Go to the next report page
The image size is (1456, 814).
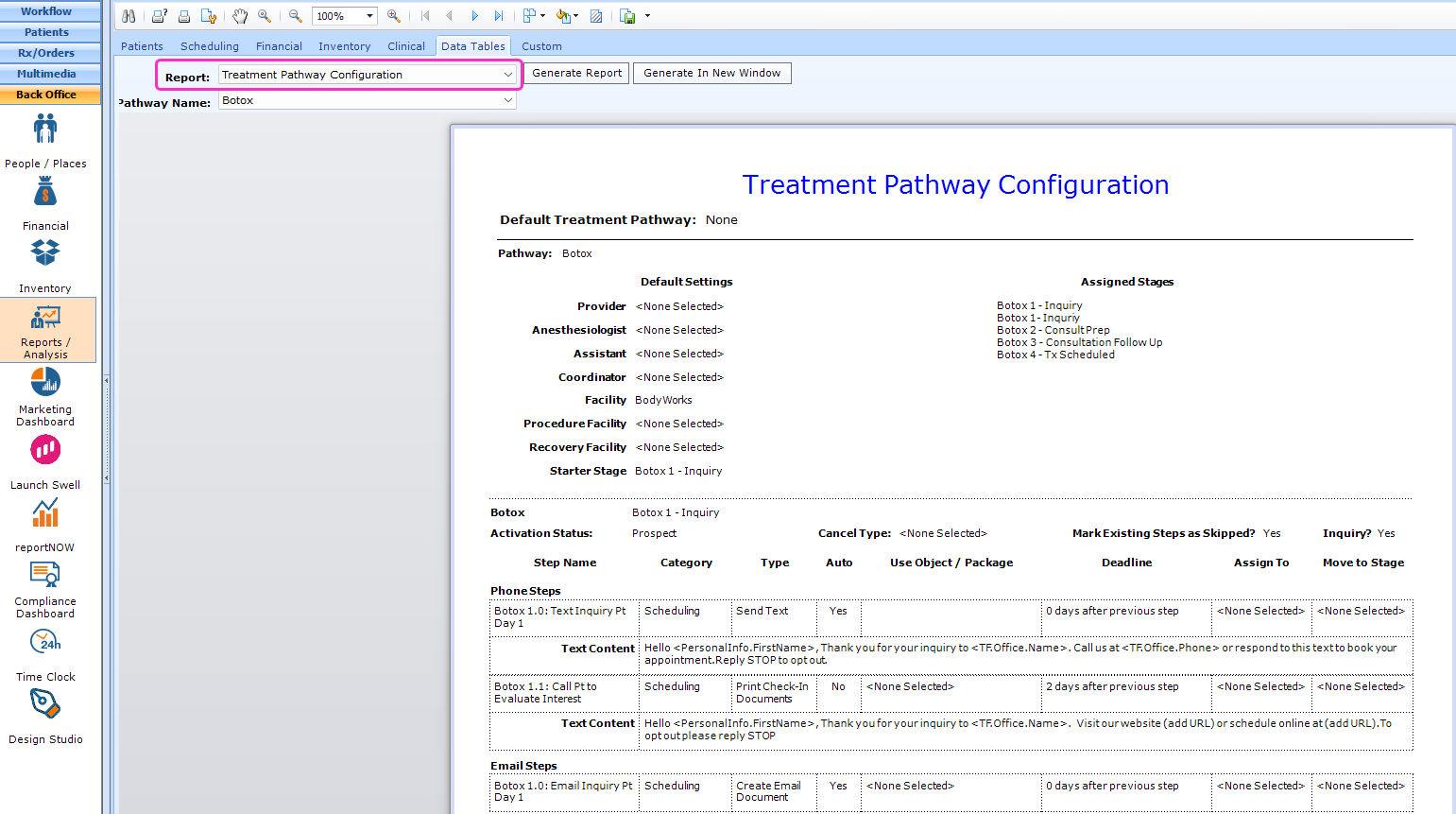pyautogui.click(x=474, y=15)
